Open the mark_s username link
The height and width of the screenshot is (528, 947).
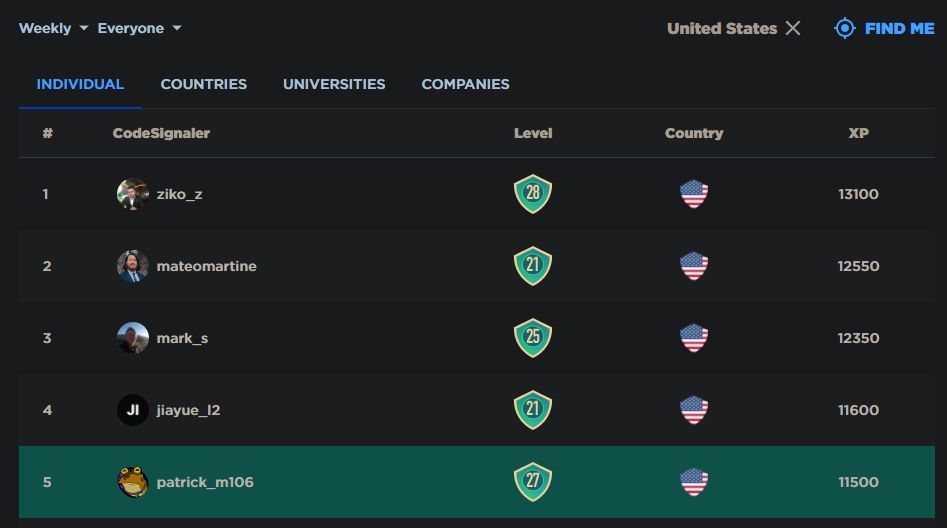point(182,338)
